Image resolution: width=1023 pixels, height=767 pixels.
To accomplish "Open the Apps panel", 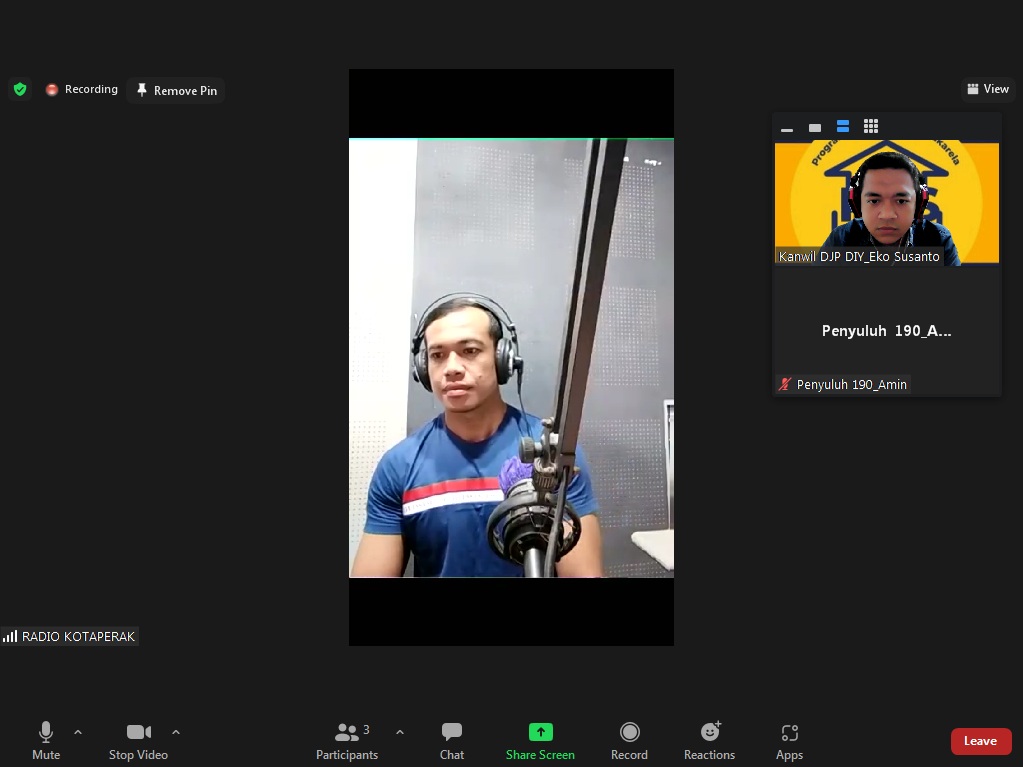I will tap(789, 741).
